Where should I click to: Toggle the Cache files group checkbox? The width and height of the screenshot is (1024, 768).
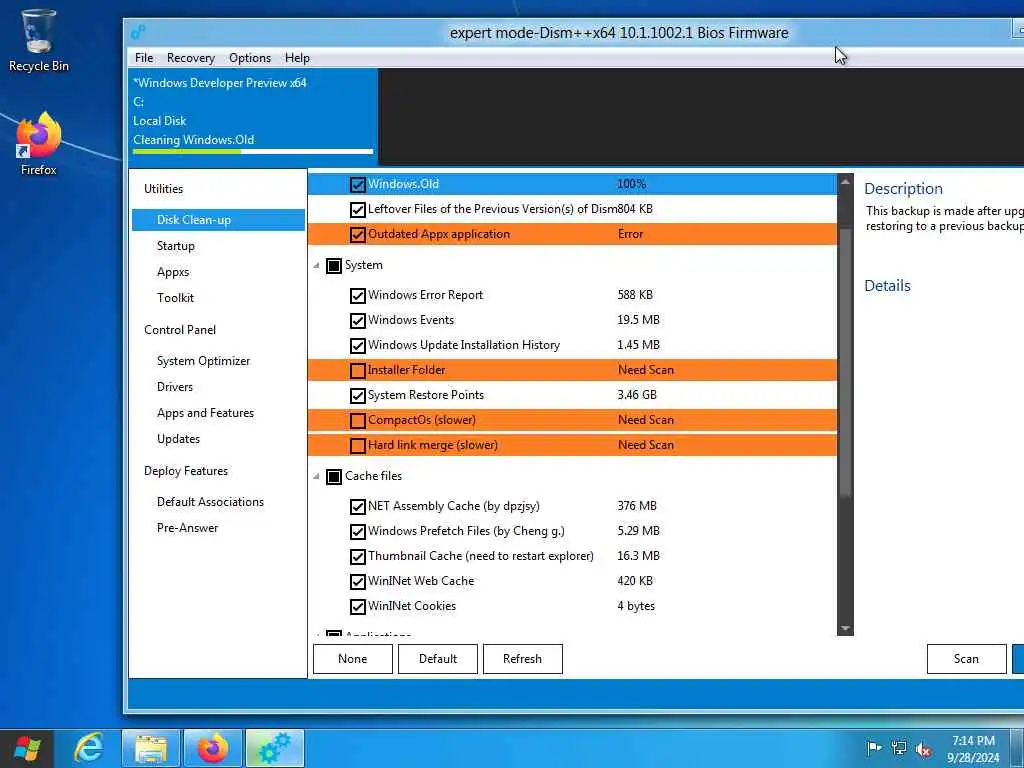(334, 477)
